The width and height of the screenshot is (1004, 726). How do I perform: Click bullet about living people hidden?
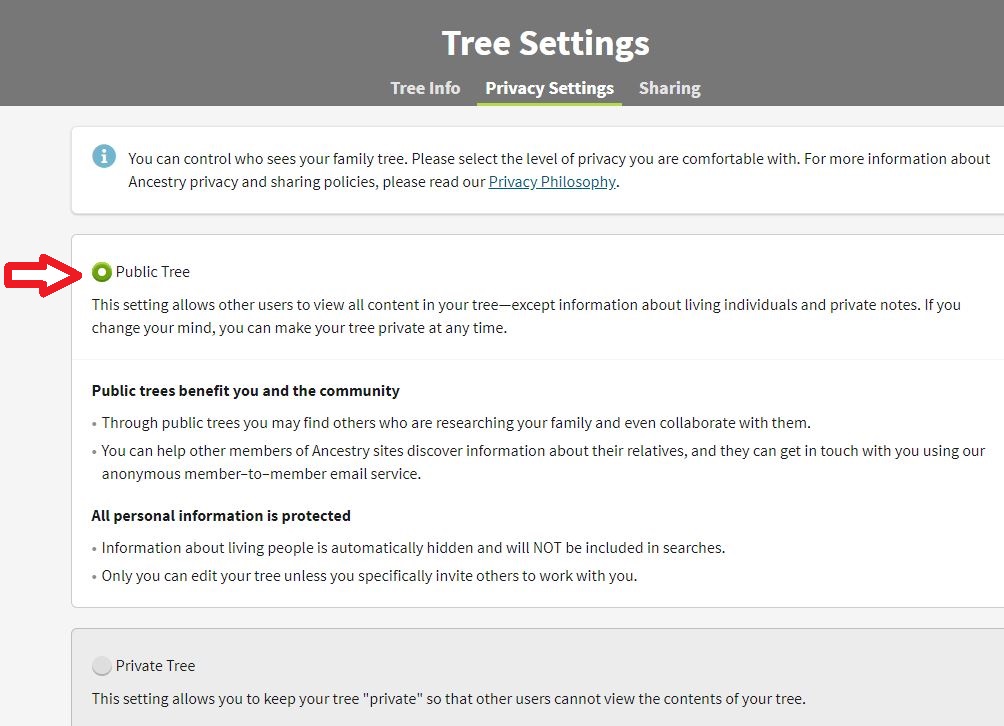pos(413,548)
